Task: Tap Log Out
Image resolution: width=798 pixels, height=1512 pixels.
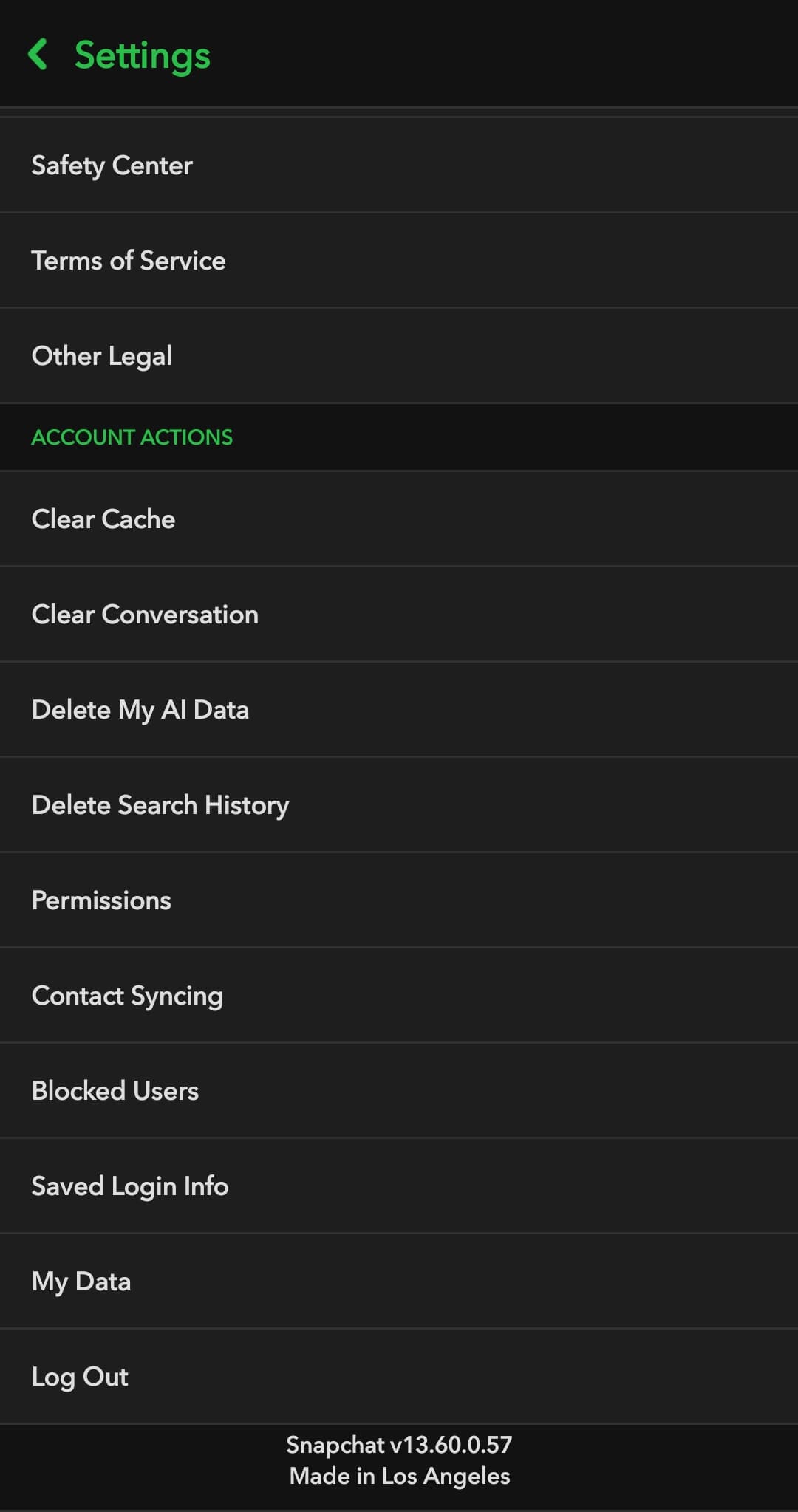Action: [x=80, y=1376]
